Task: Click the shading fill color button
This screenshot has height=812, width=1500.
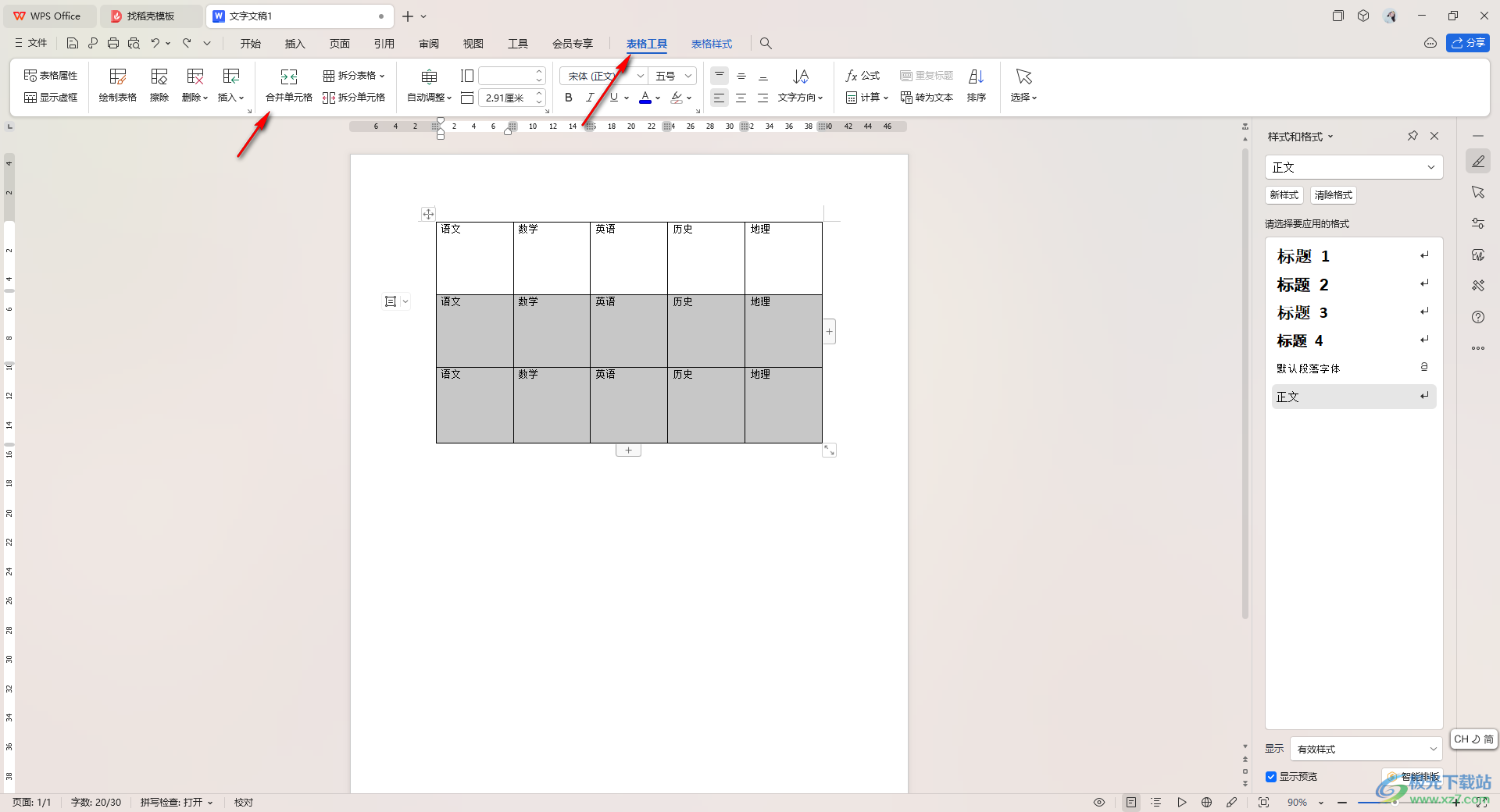Action: pos(677,98)
